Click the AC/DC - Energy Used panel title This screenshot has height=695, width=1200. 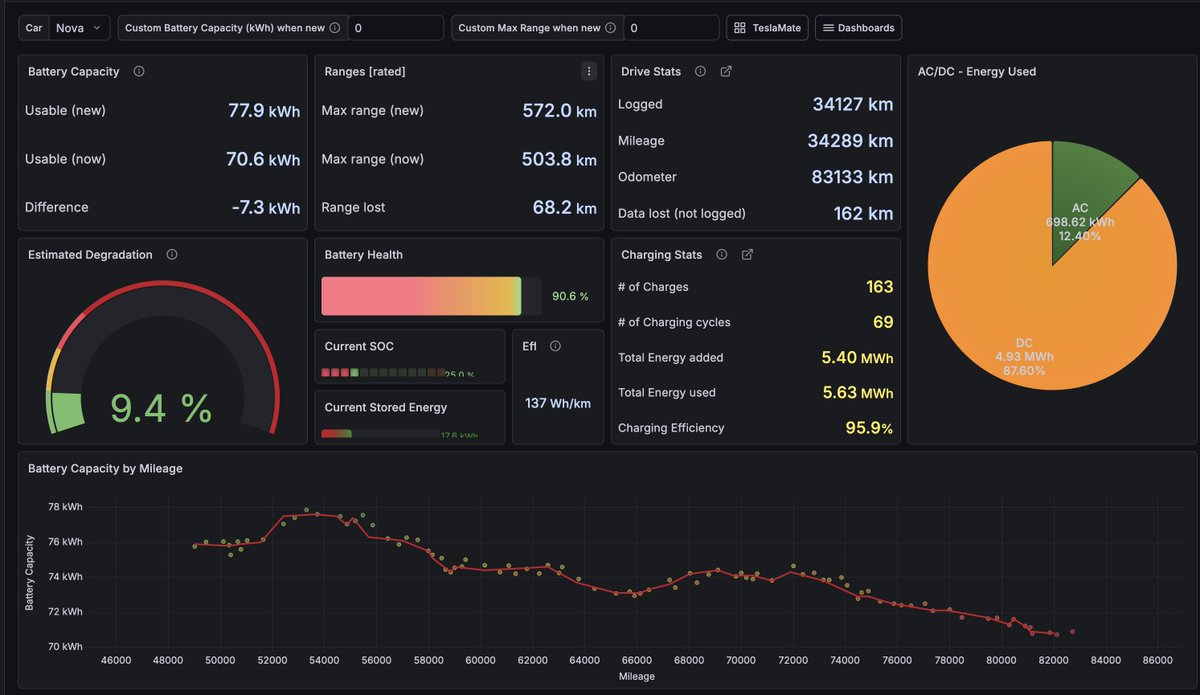977,71
